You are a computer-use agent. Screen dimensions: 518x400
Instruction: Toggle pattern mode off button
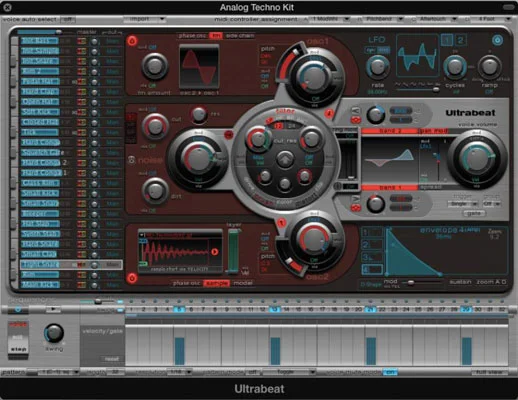(x=254, y=372)
